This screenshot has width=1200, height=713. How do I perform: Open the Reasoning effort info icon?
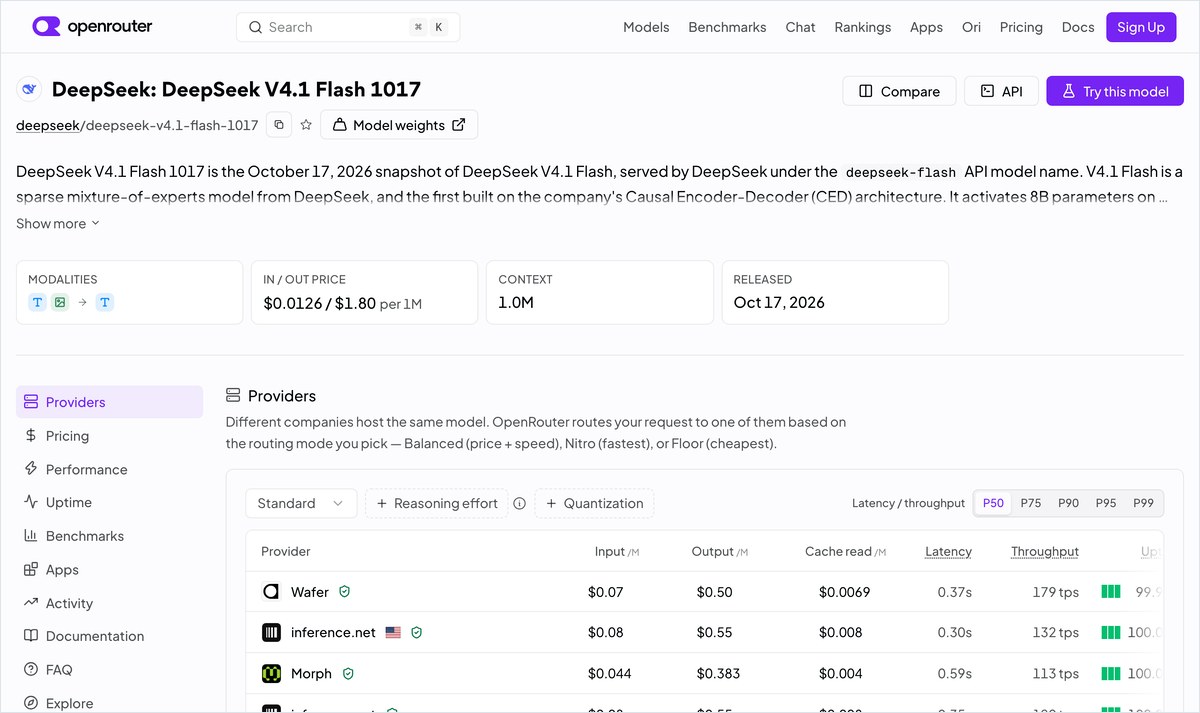tap(519, 503)
